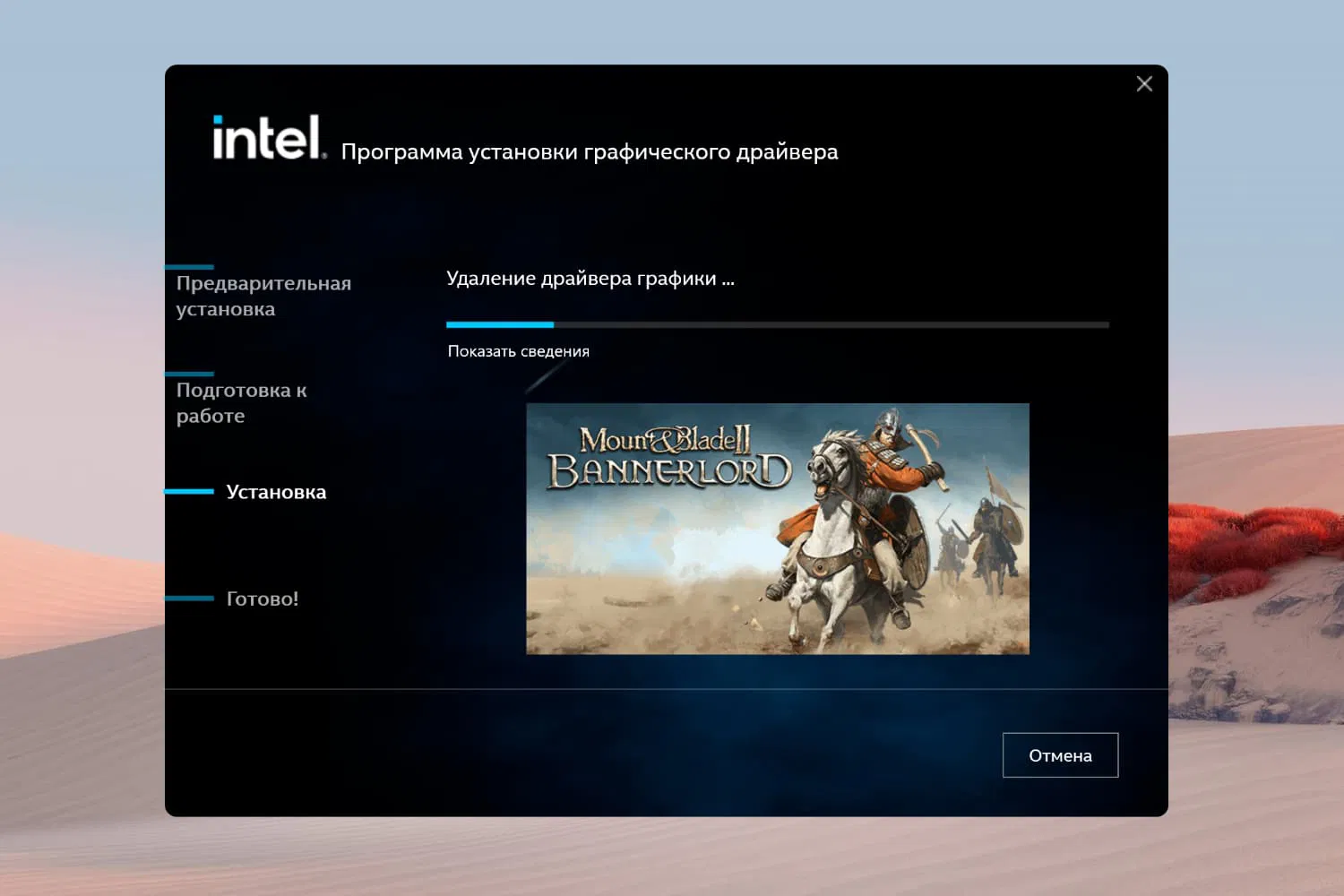Click the driver removal progress bar
1344x896 pixels.
[x=778, y=324]
